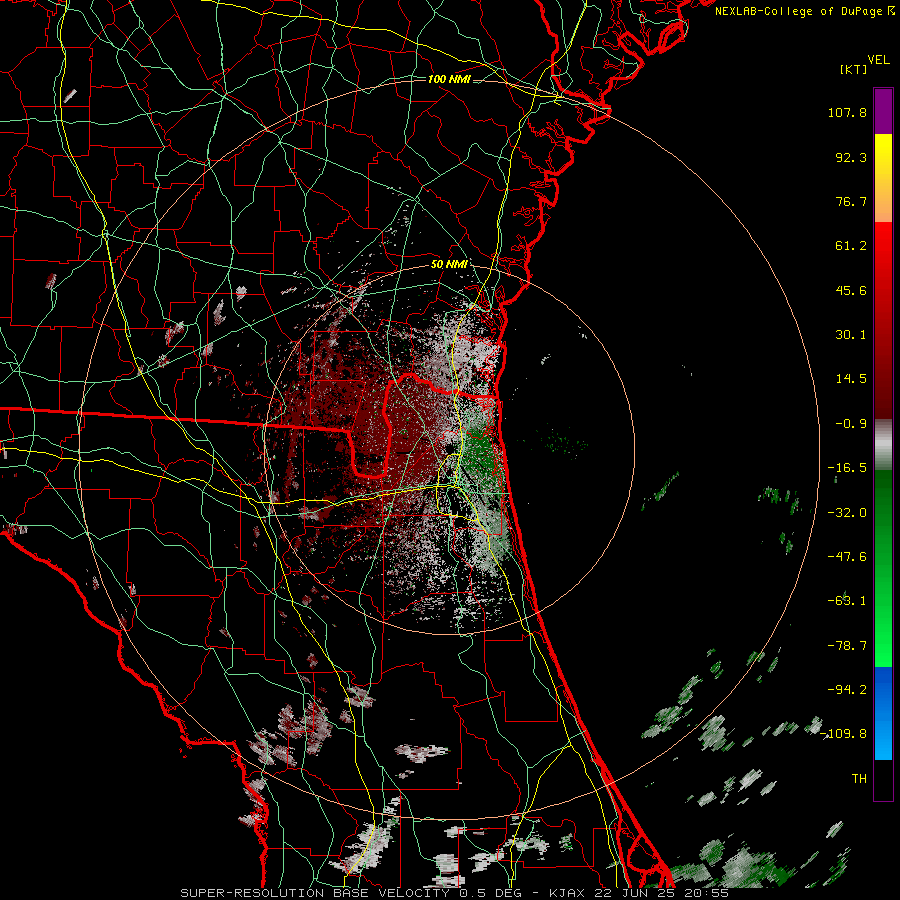Click the VEL legend title
The image size is (900, 900).
[878, 60]
